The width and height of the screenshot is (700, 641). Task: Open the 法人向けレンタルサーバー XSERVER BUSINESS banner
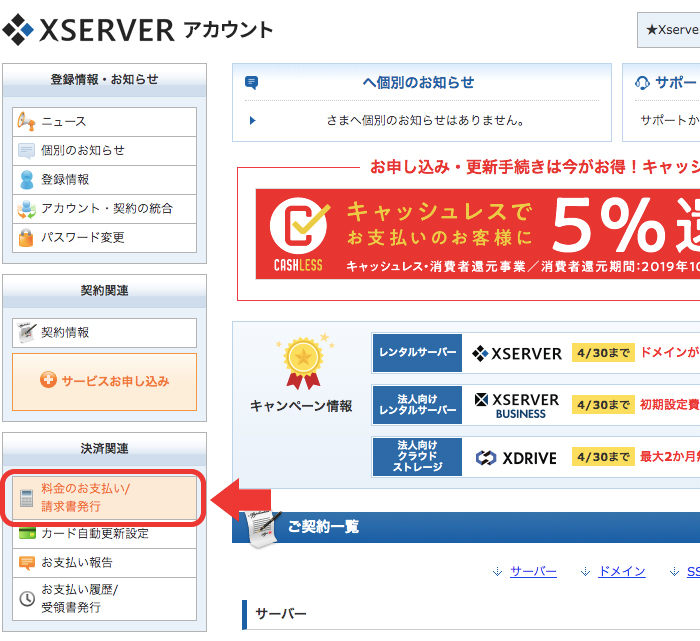(536, 405)
